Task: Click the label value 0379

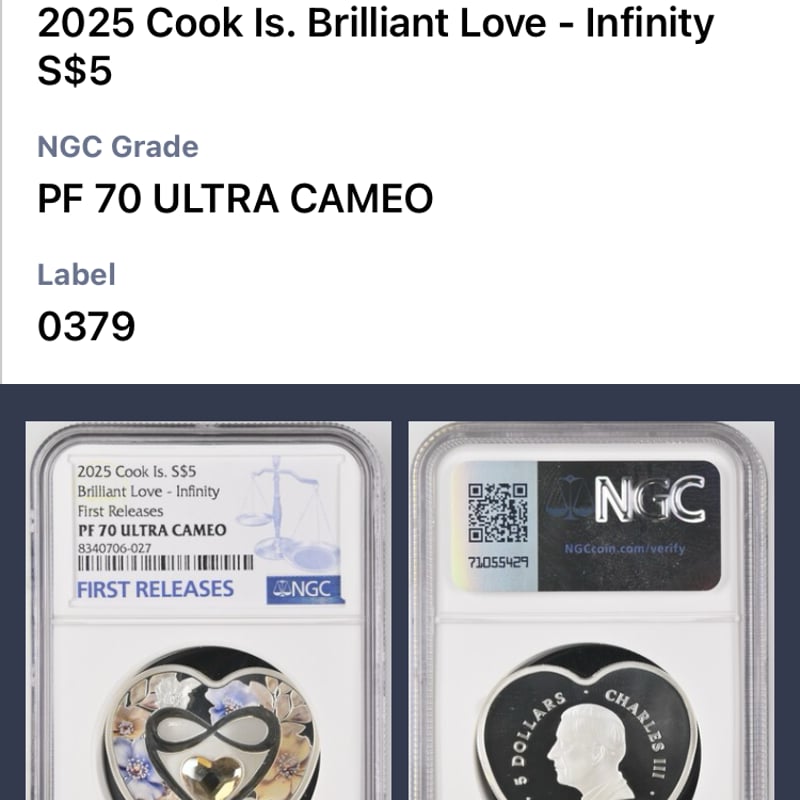Action: coord(86,326)
